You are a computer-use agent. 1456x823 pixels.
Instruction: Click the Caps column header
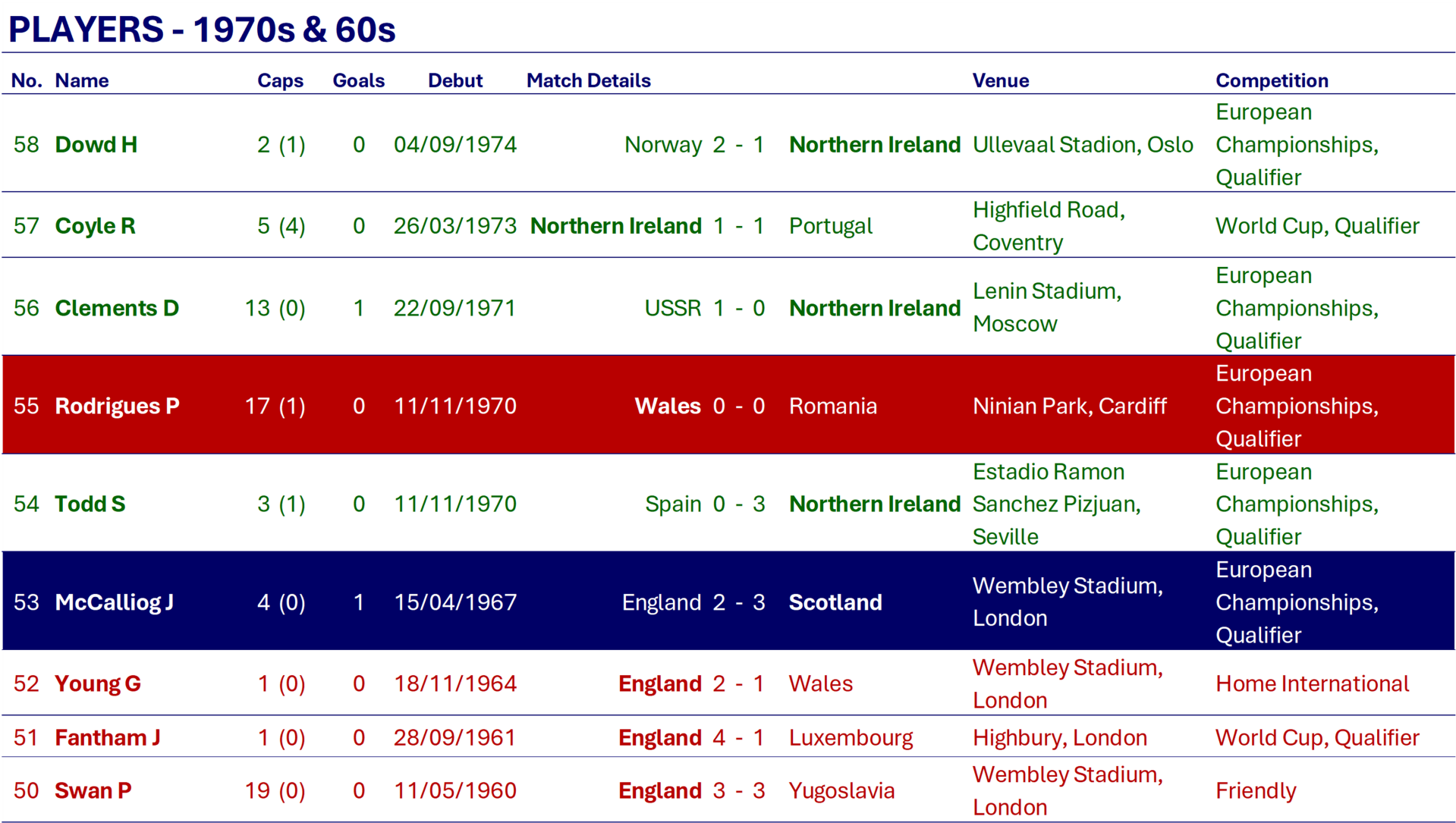tap(280, 80)
